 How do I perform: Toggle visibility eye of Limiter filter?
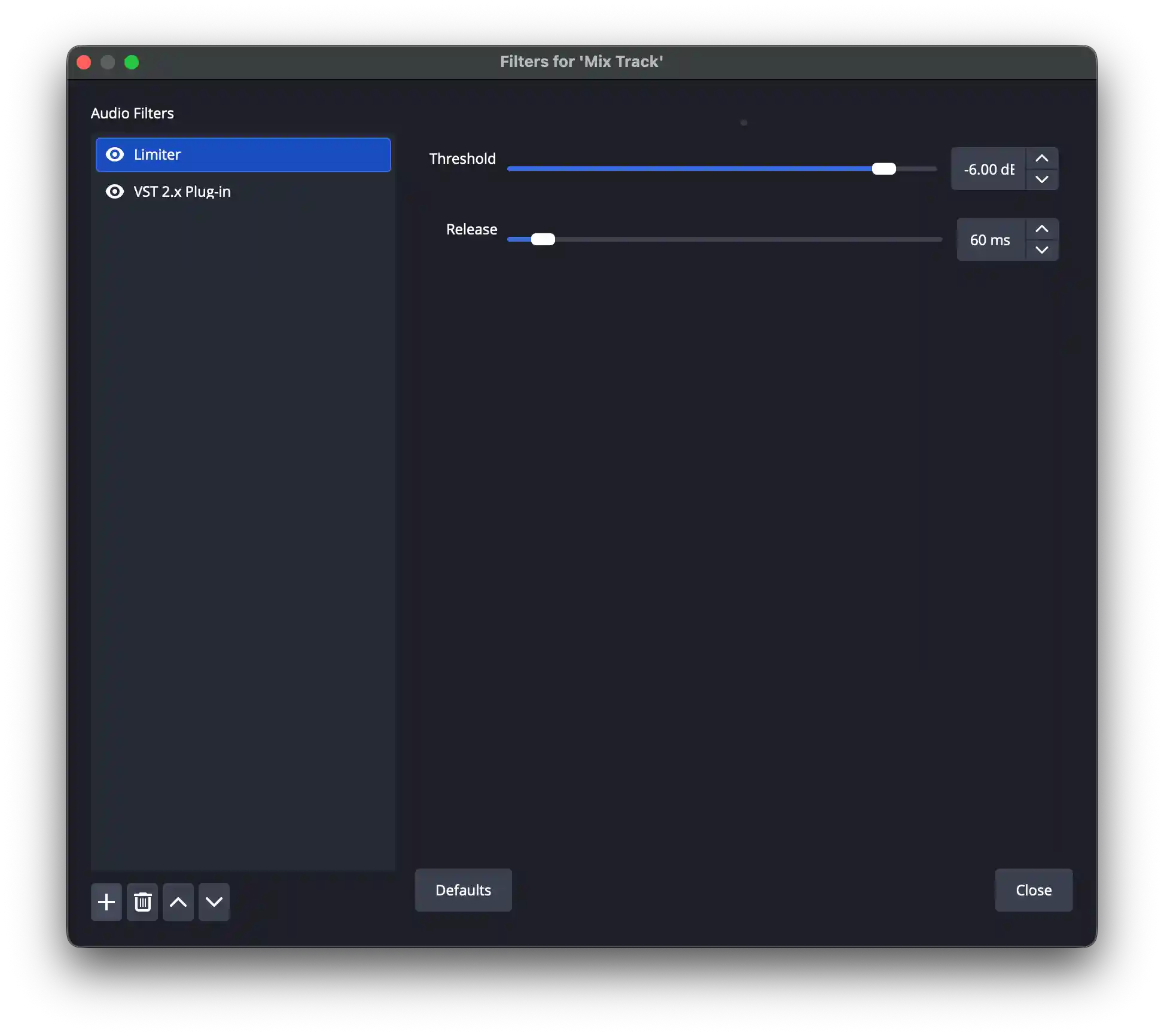[x=114, y=155]
